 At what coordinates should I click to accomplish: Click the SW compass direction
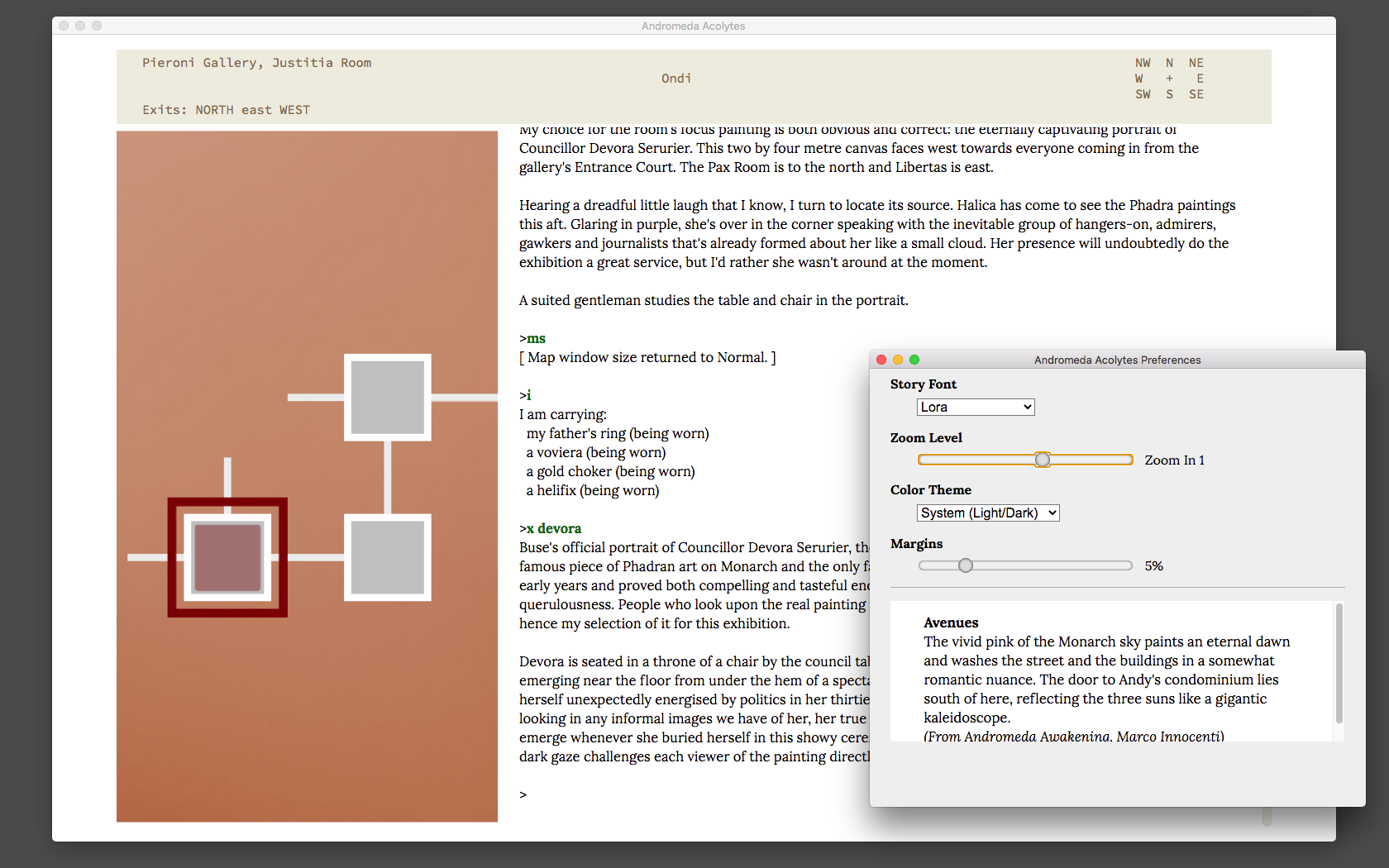[x=1143, y=94]
